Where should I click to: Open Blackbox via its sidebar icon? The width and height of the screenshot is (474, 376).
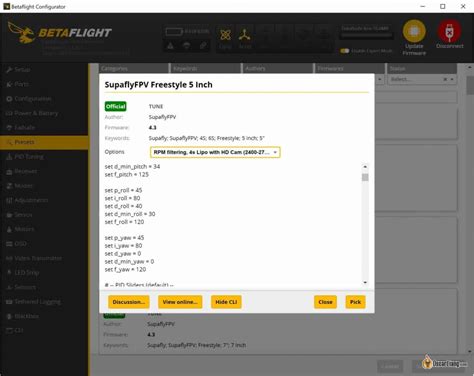[9, 316]
